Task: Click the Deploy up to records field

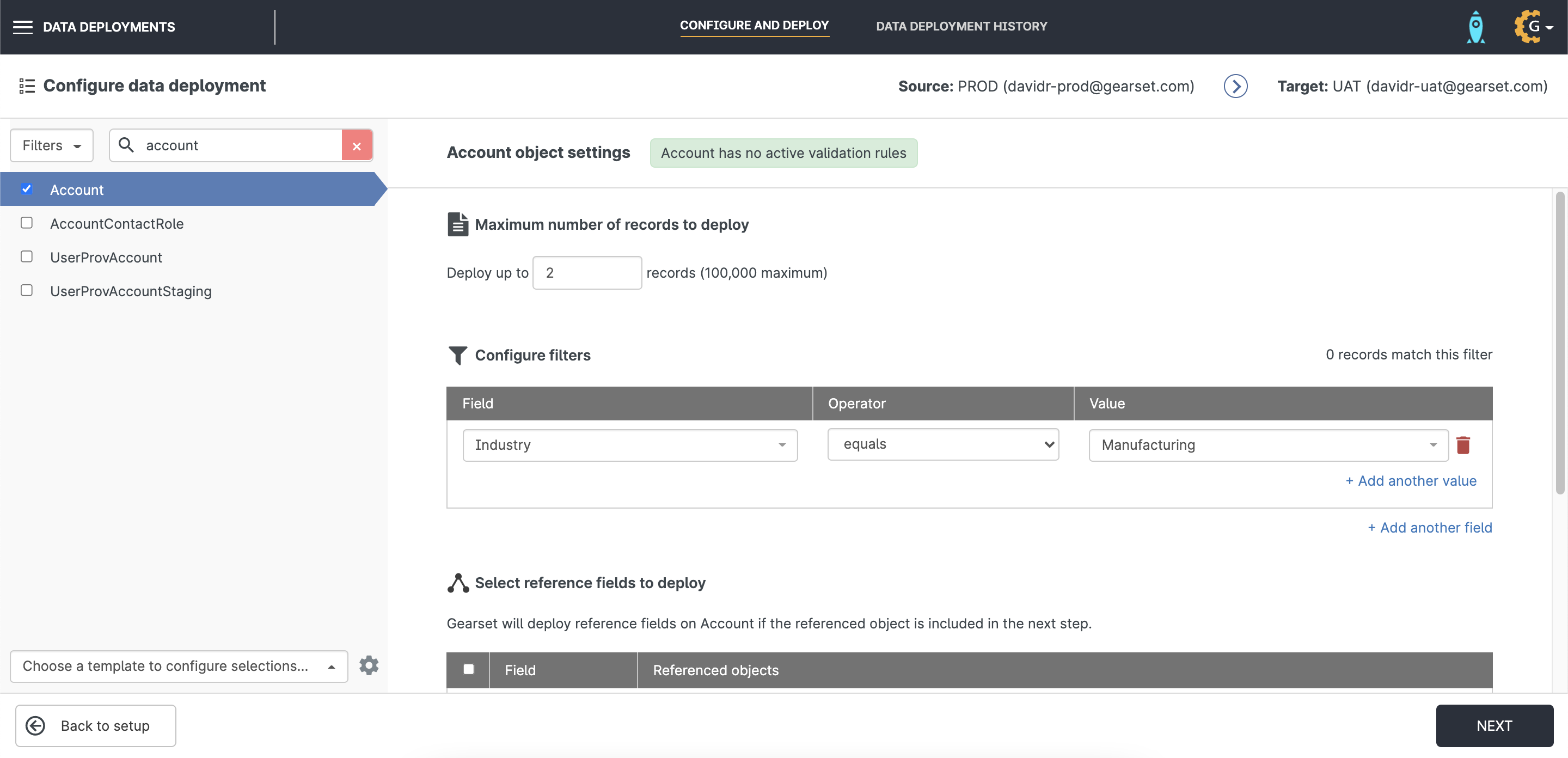Action: (x=587, y=273)
